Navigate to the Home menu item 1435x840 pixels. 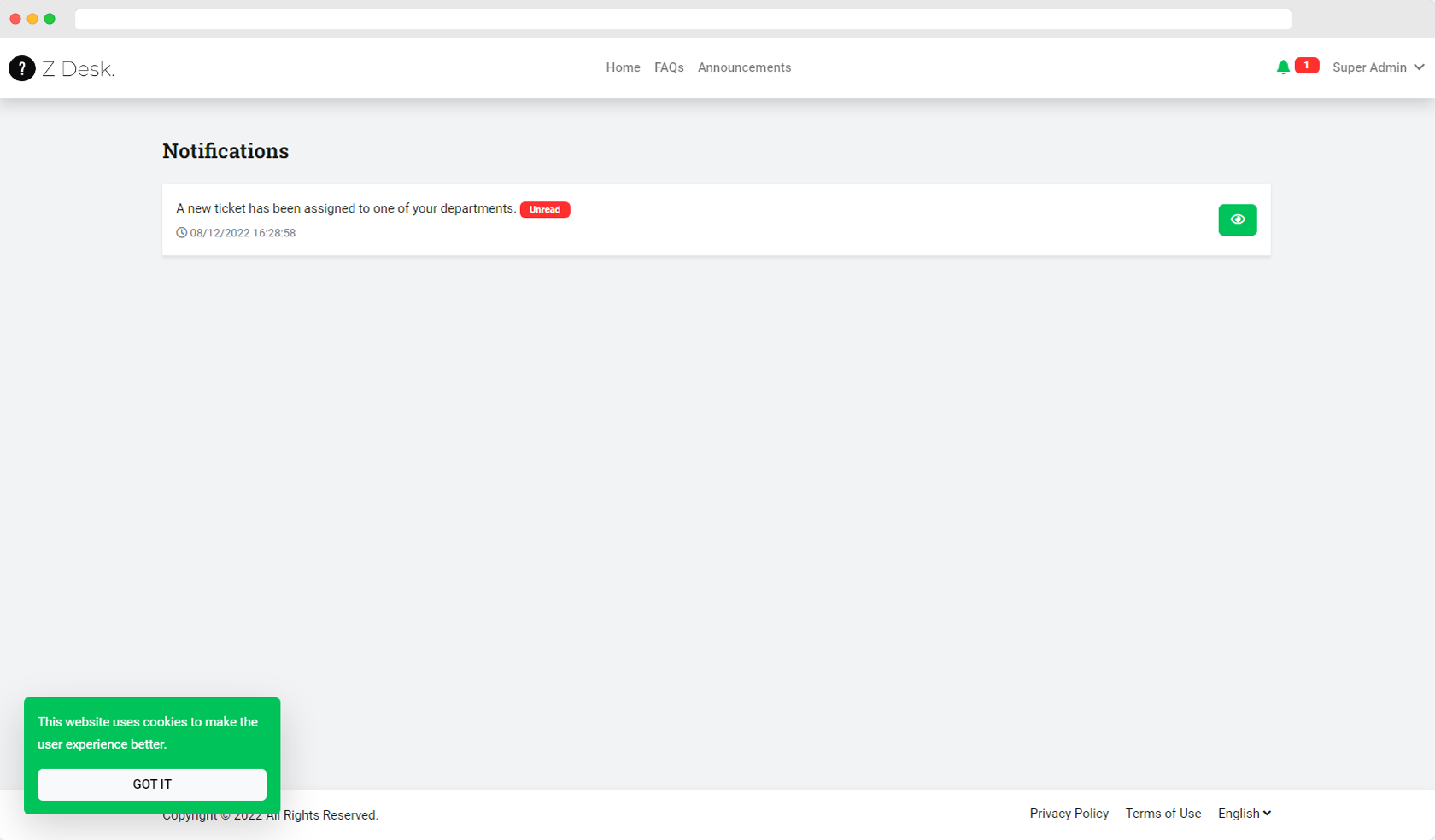coord(623,67)
